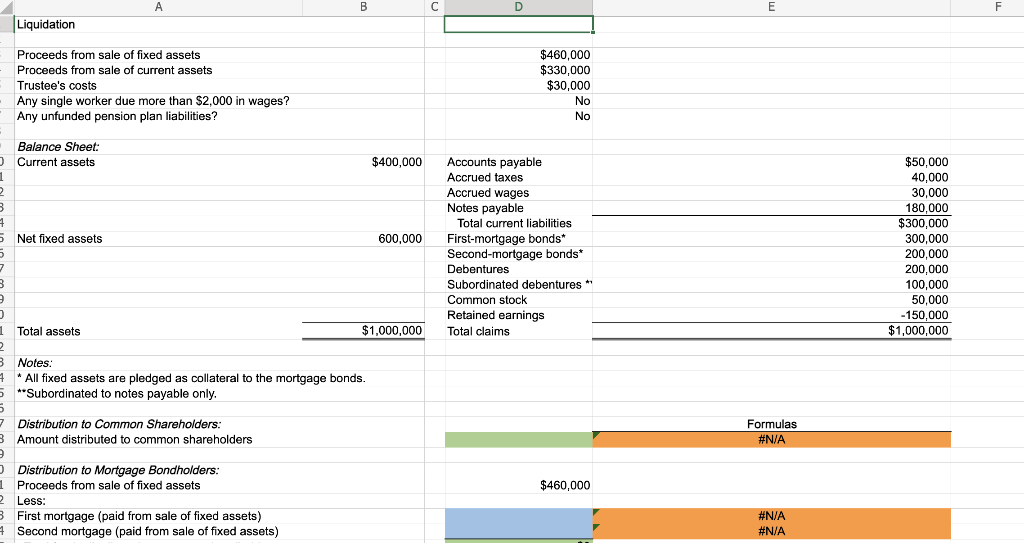Click the 'Liquidation' title cell
This screenshot has height=543, width=1024.
(x=46, y=24)
